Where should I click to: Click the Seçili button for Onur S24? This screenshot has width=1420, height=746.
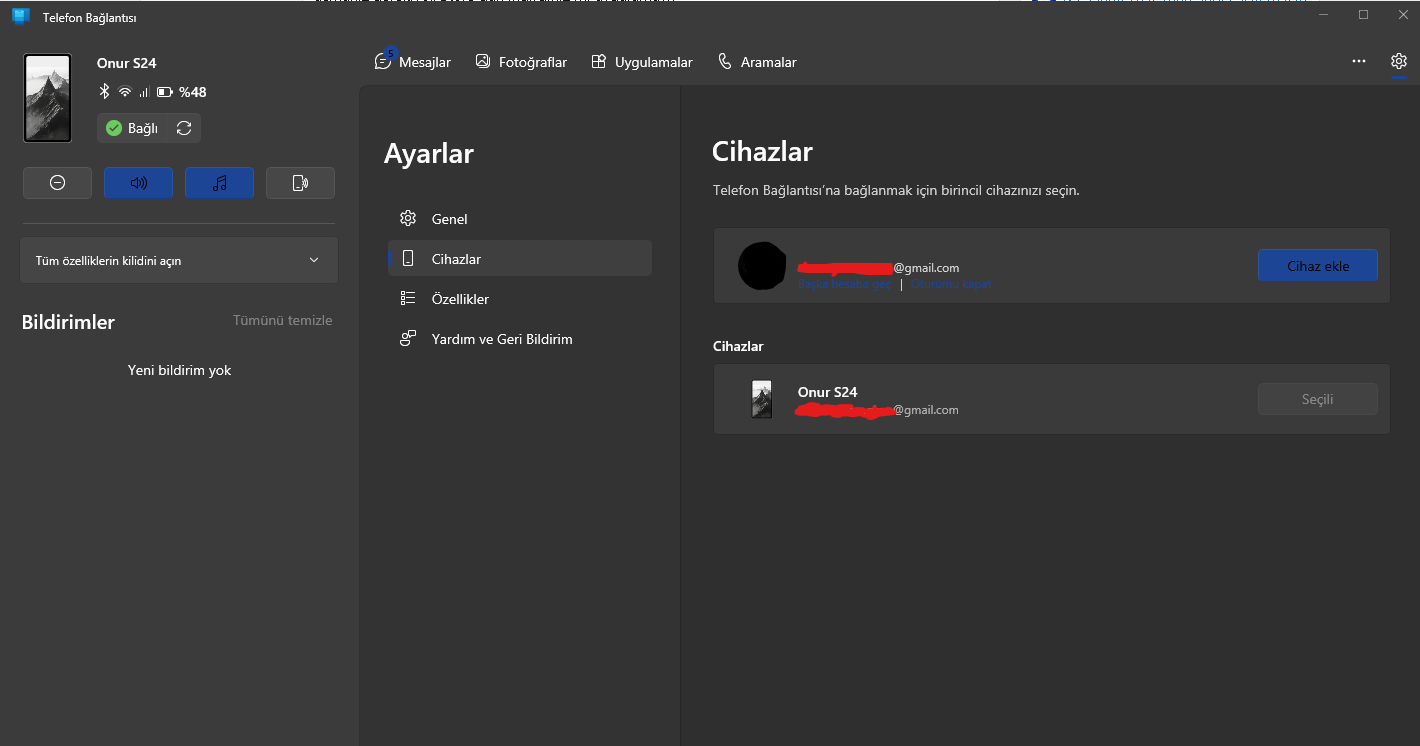pos(1317,399)
